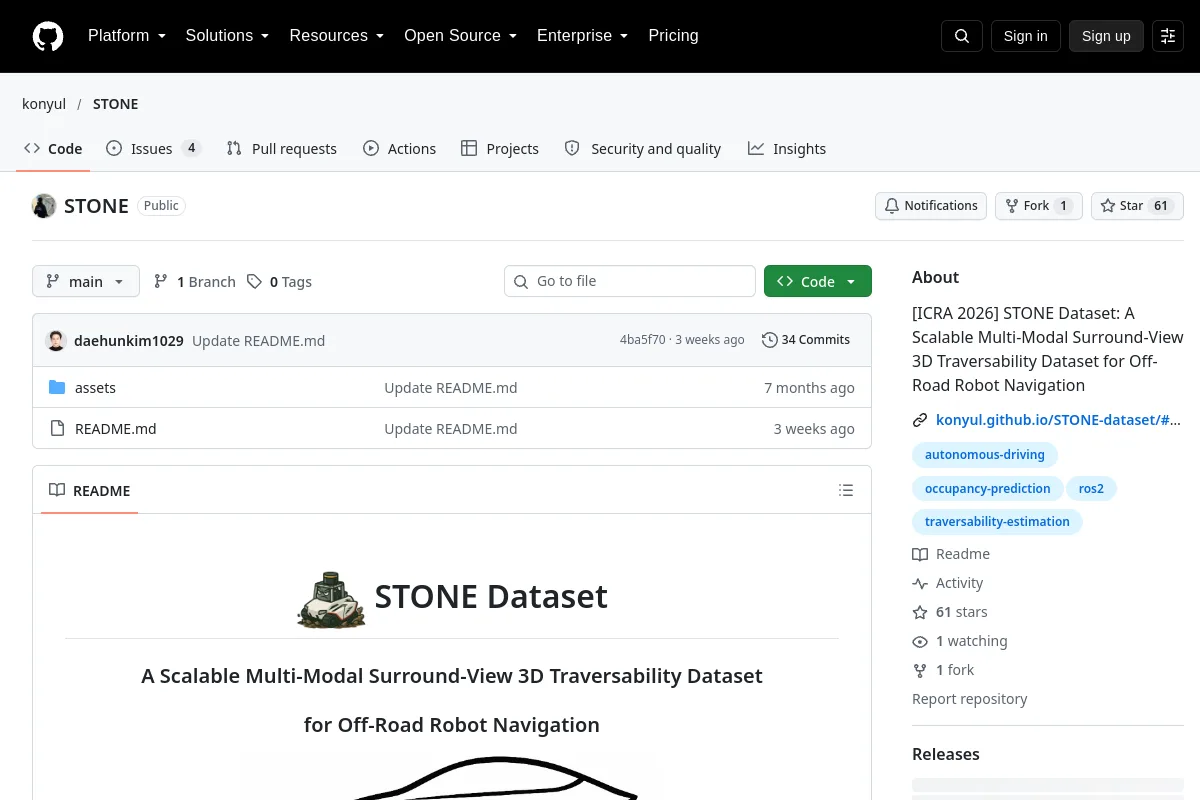The height and width of the screenshot is (800, 1200).
Task: Open the Readme link in About
Action: tap(951, 554)
